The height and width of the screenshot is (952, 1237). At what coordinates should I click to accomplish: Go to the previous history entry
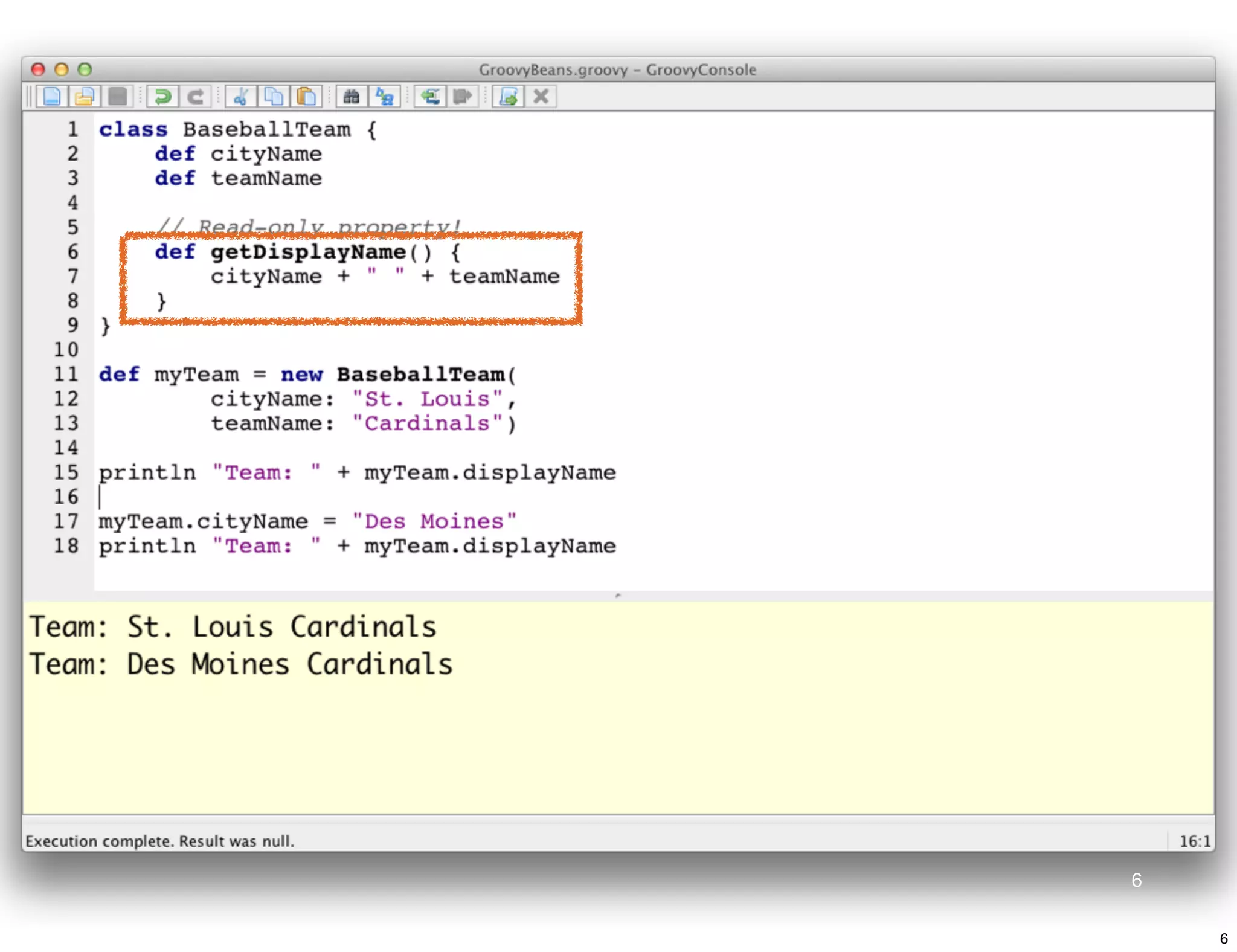[430, 97]
